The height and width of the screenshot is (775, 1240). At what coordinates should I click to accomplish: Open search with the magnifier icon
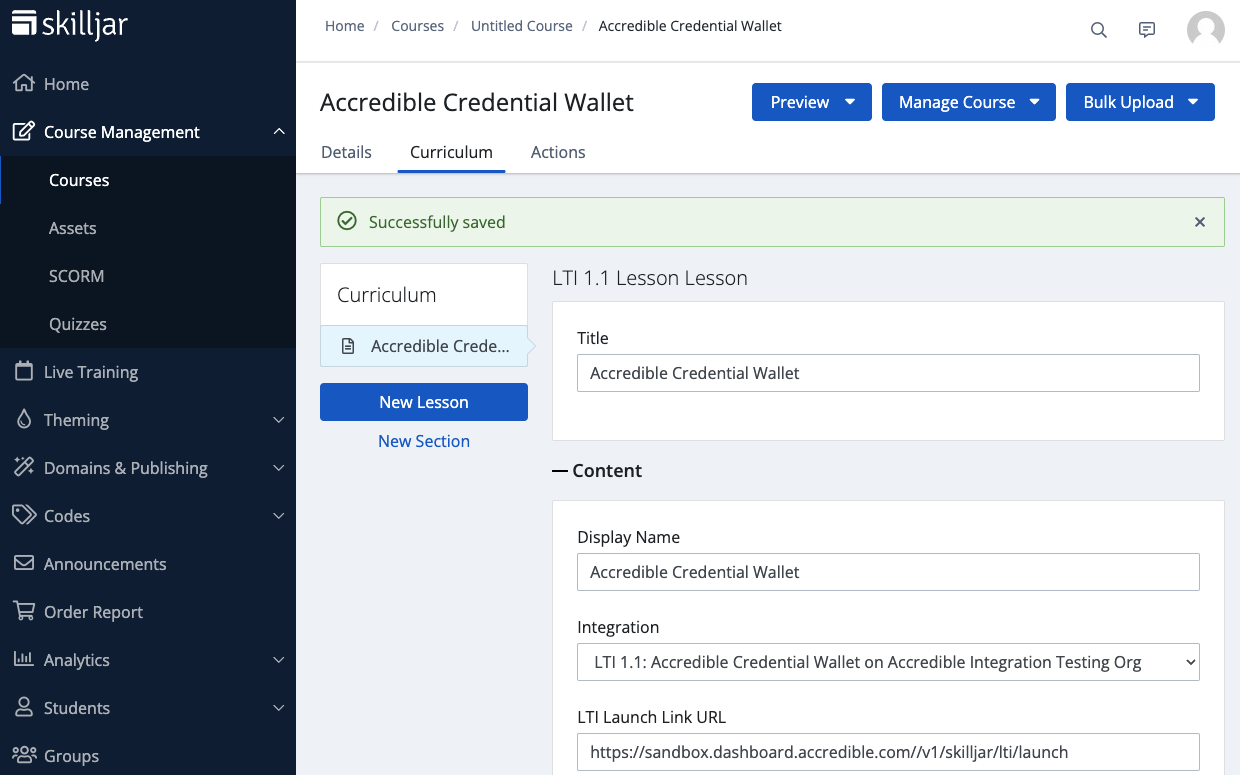tap(1099, 30)
